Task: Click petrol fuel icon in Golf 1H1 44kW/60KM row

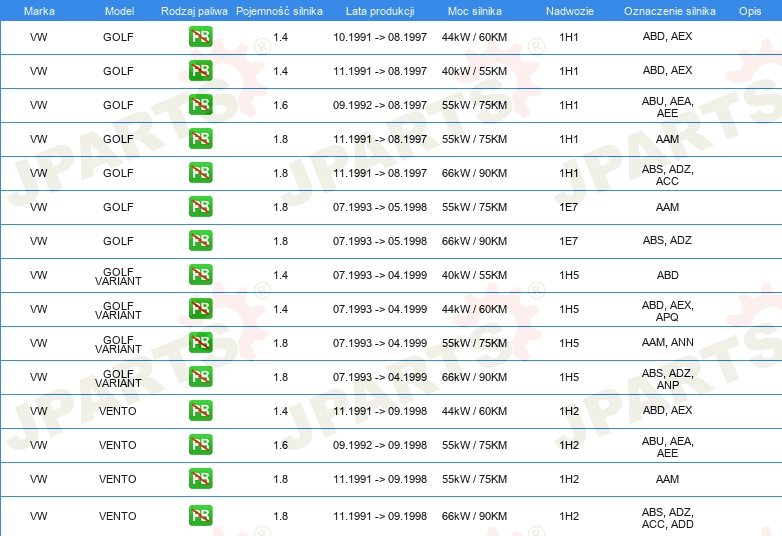Action: [200, 36]
